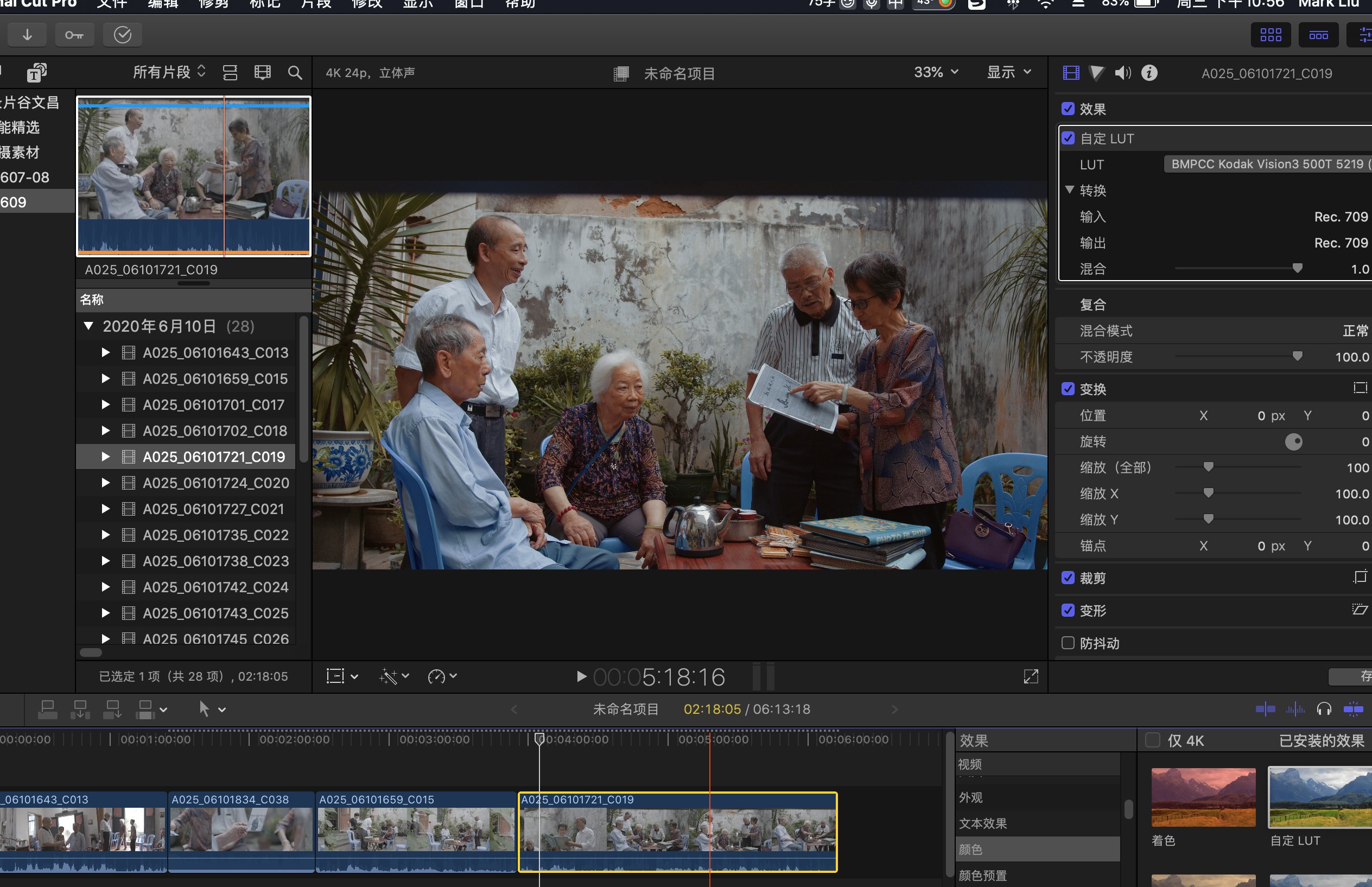The width and height of the screenshot is (1372, 887).
Task: Show the video inspector tab
Action: click(1071, 73)
